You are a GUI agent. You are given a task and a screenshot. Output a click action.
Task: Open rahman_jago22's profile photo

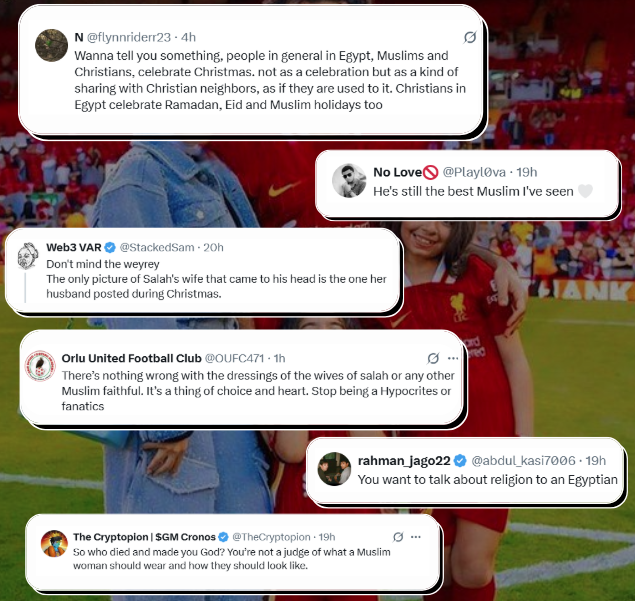click(x=334, y=469)
